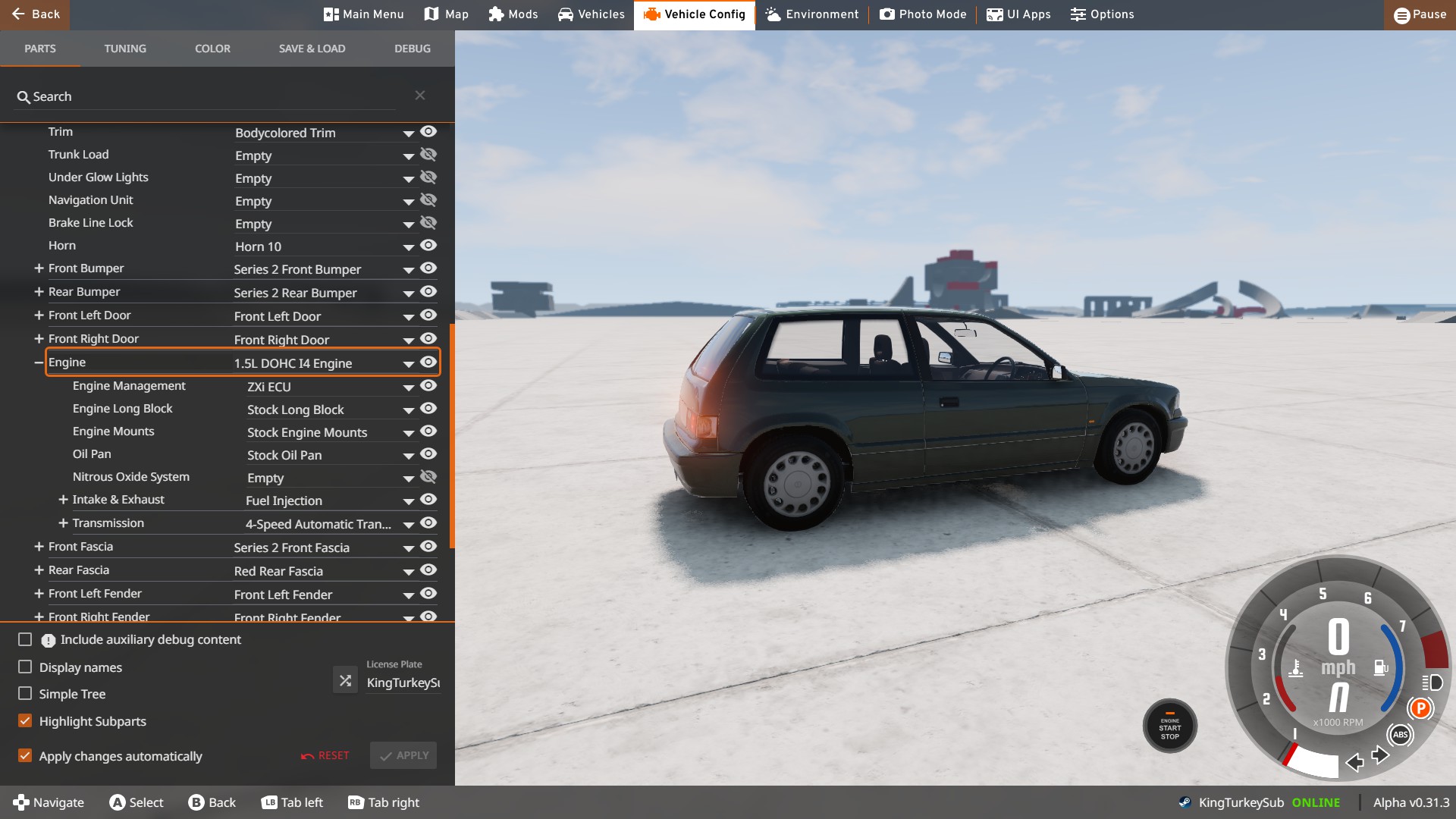The height and width of the screenshot is (819, 1456).
Task: Click the randomize license plate icon
Action: click(x=345, y=680)
